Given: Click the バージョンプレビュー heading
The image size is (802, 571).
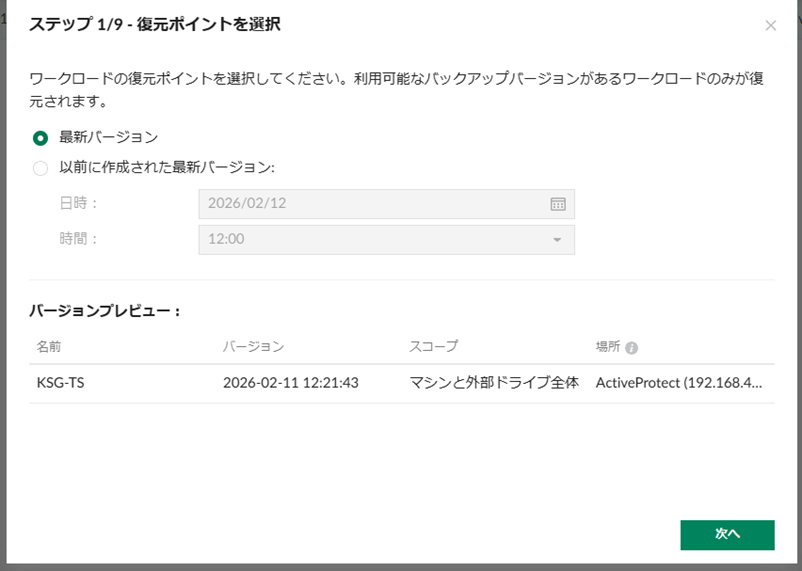Looking at the screenshot, I should click(x=105, y=311).
